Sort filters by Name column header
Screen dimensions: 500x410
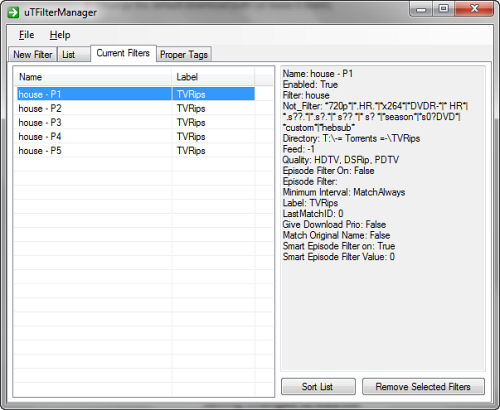pyautogui.click(x=93, y=77)
